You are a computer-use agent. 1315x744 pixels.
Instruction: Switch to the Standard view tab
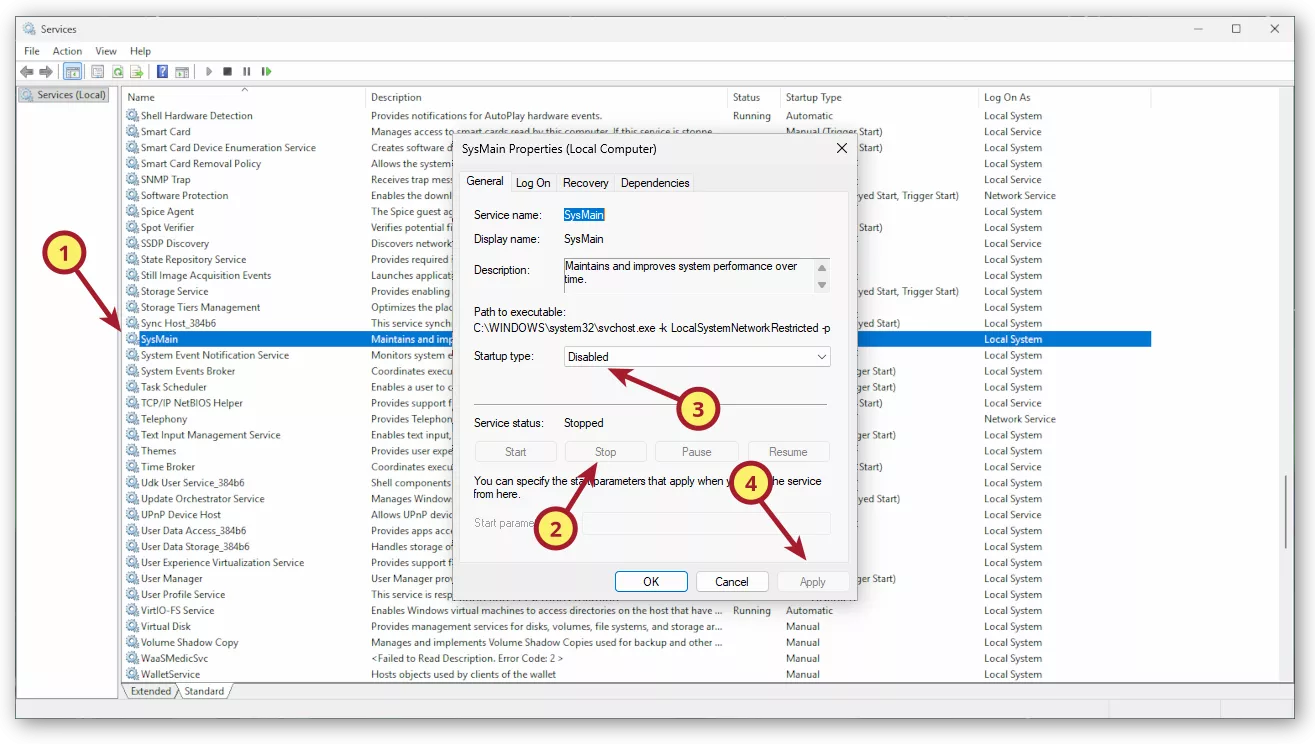click(203, 690)
